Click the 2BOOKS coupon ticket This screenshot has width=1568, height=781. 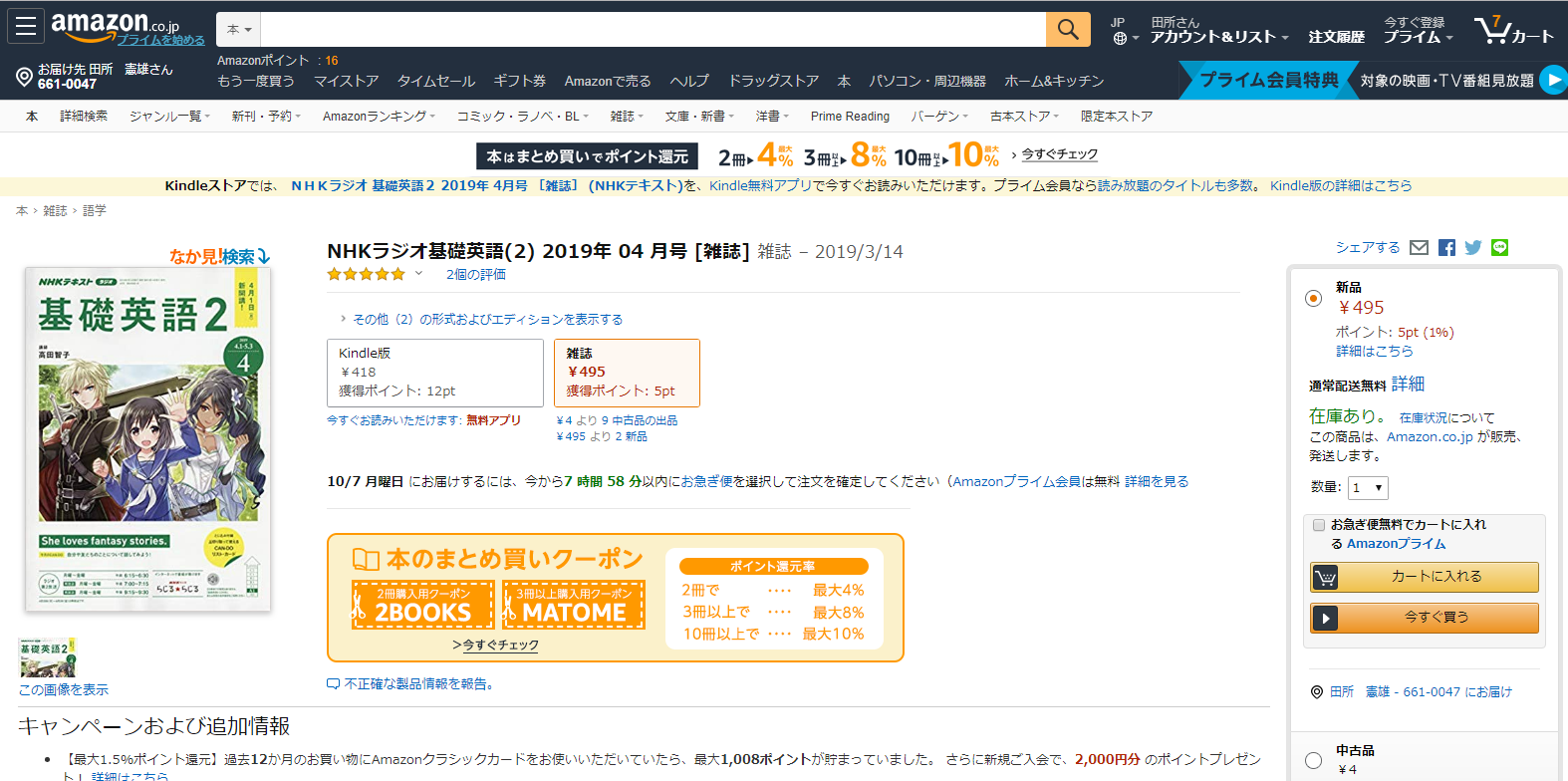click(422, 605)
